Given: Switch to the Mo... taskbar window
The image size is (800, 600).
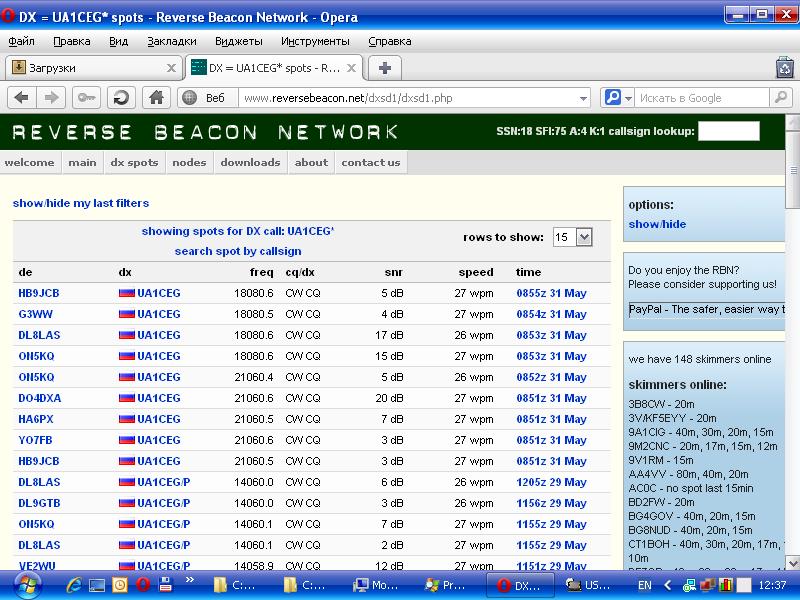Looking at the screenshot, I should click(x=376, y=585).
